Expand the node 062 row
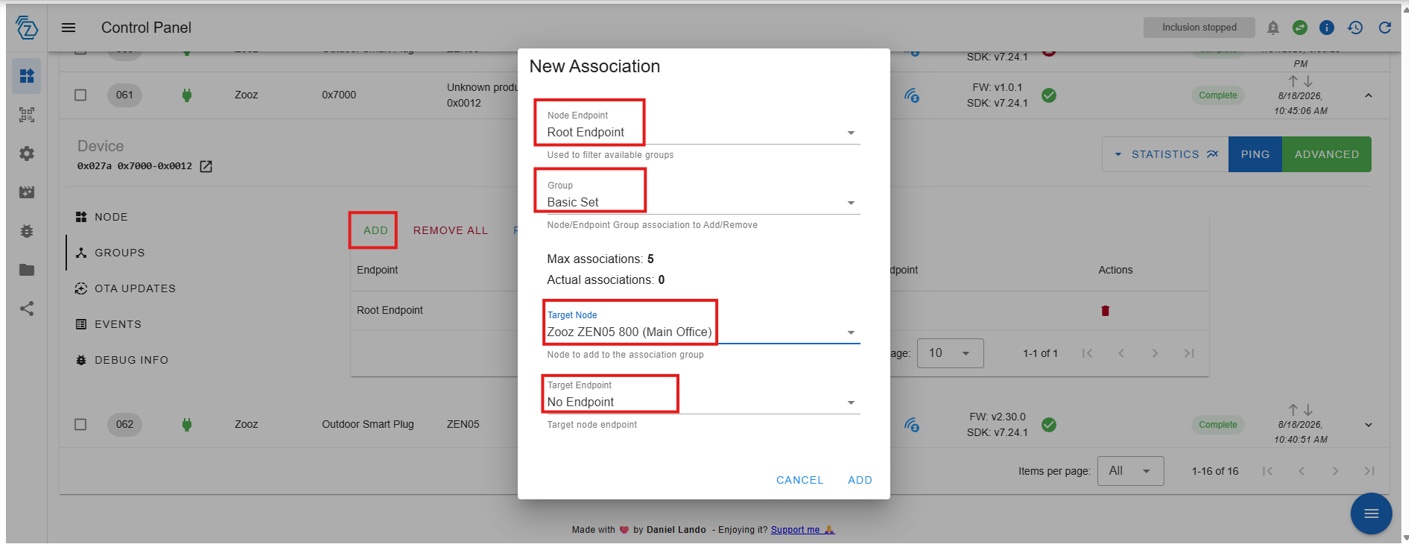Screen dimensions: 1409x548 tap(1368, 425)
